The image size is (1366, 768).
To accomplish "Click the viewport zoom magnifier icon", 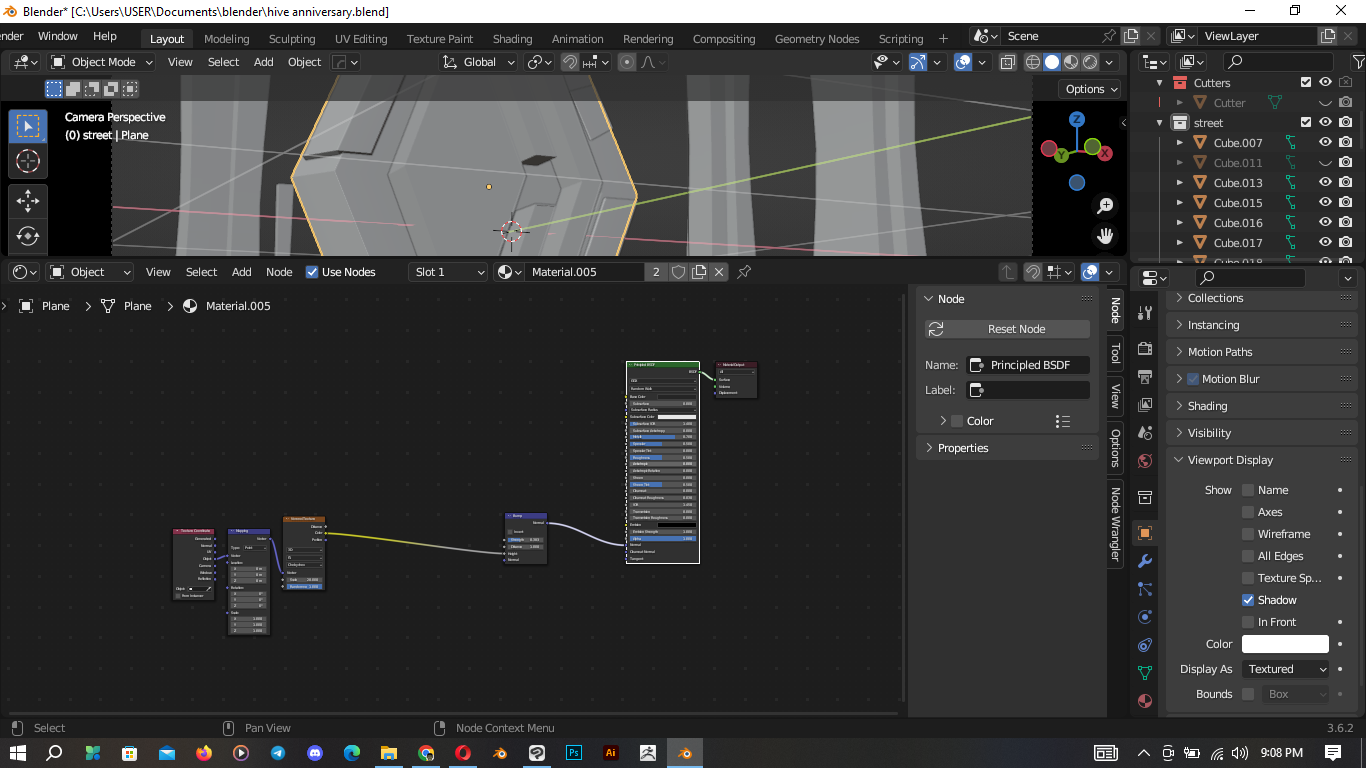I will tap(1105, 206).
